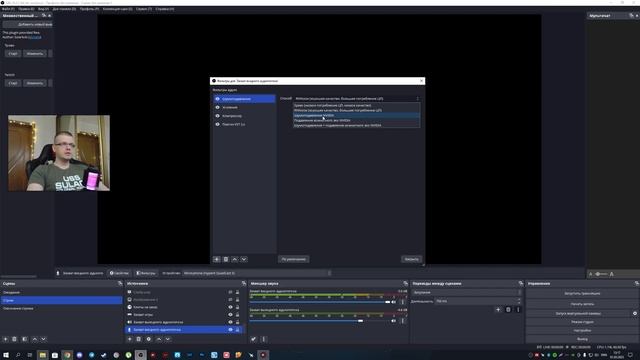640x360 pixels.
Task: Click the webcam preview thumbnail
Action: point(59,153)
